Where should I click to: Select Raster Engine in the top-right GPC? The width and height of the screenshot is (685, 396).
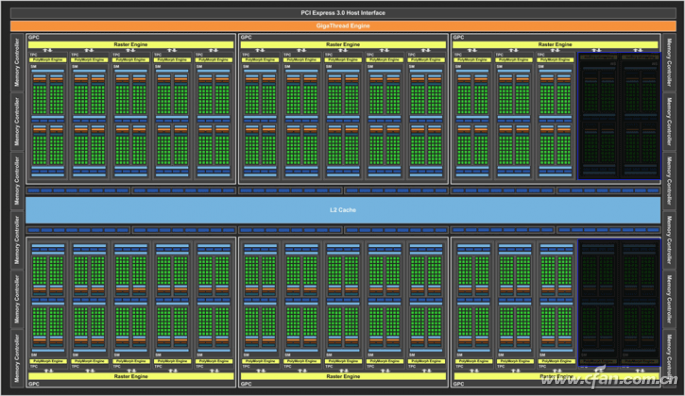click(x=555, y=44)
